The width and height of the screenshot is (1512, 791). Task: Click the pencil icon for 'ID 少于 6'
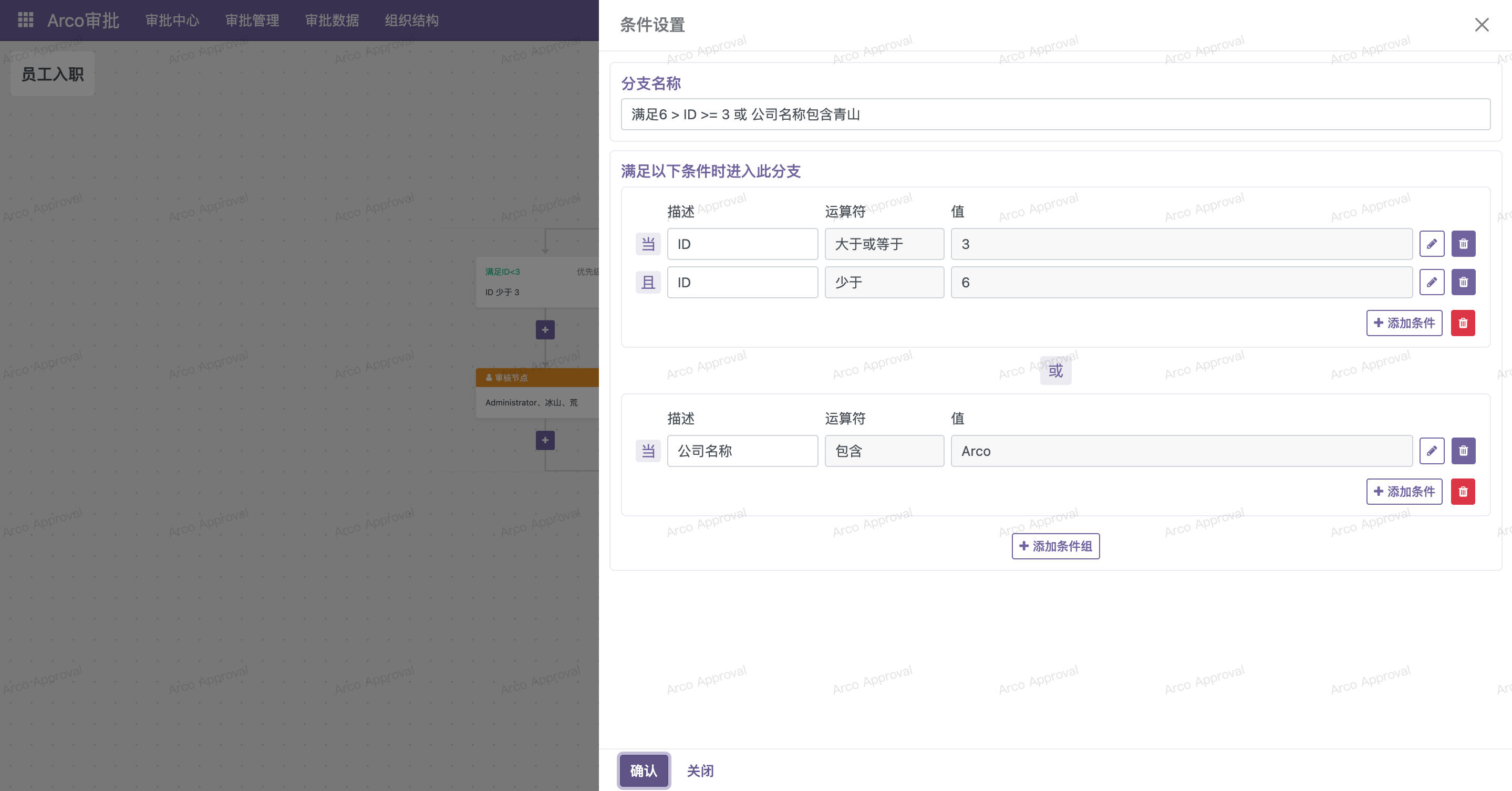click(1432, 282)
